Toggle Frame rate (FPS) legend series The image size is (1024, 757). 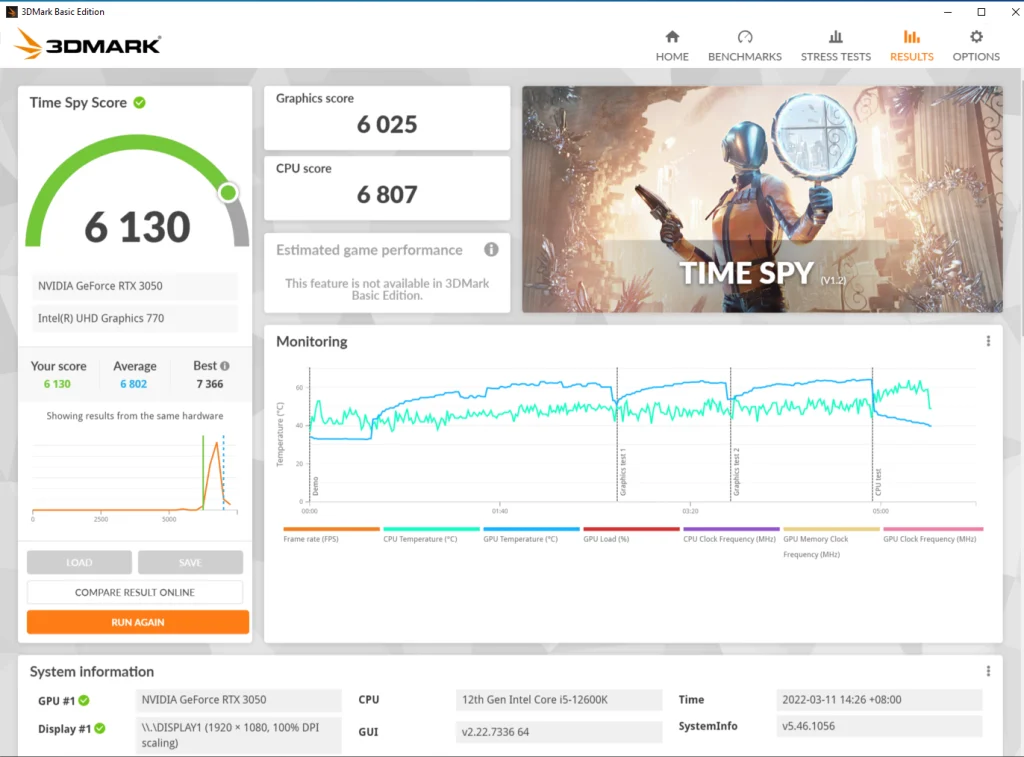(331, 535)
